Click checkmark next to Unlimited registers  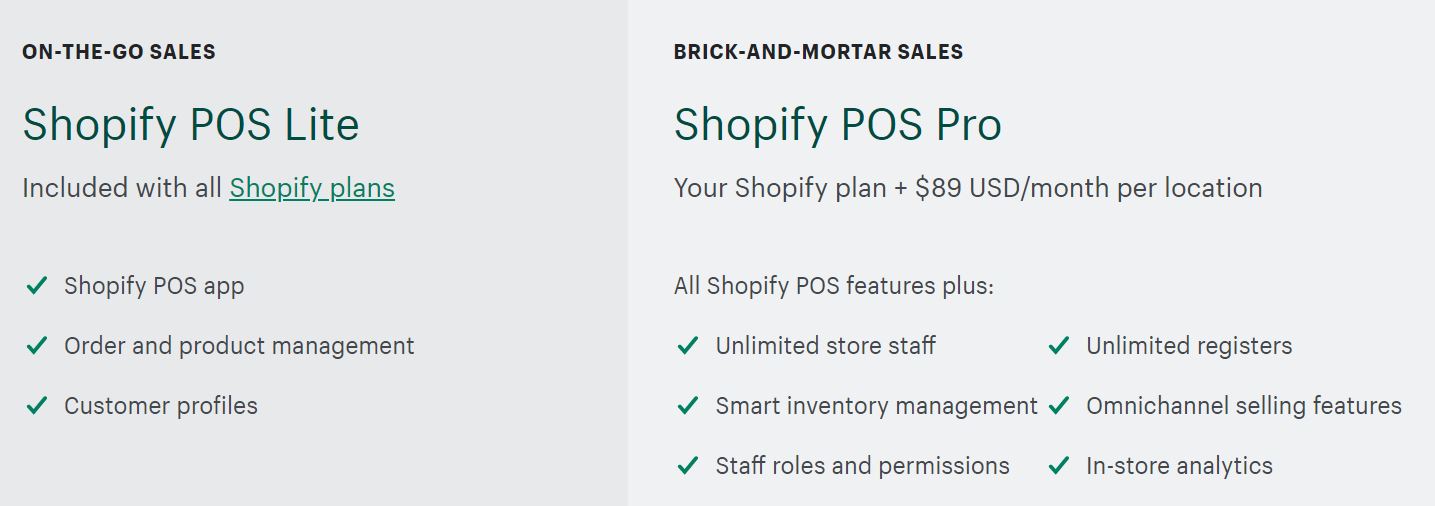pos(1059,346)
